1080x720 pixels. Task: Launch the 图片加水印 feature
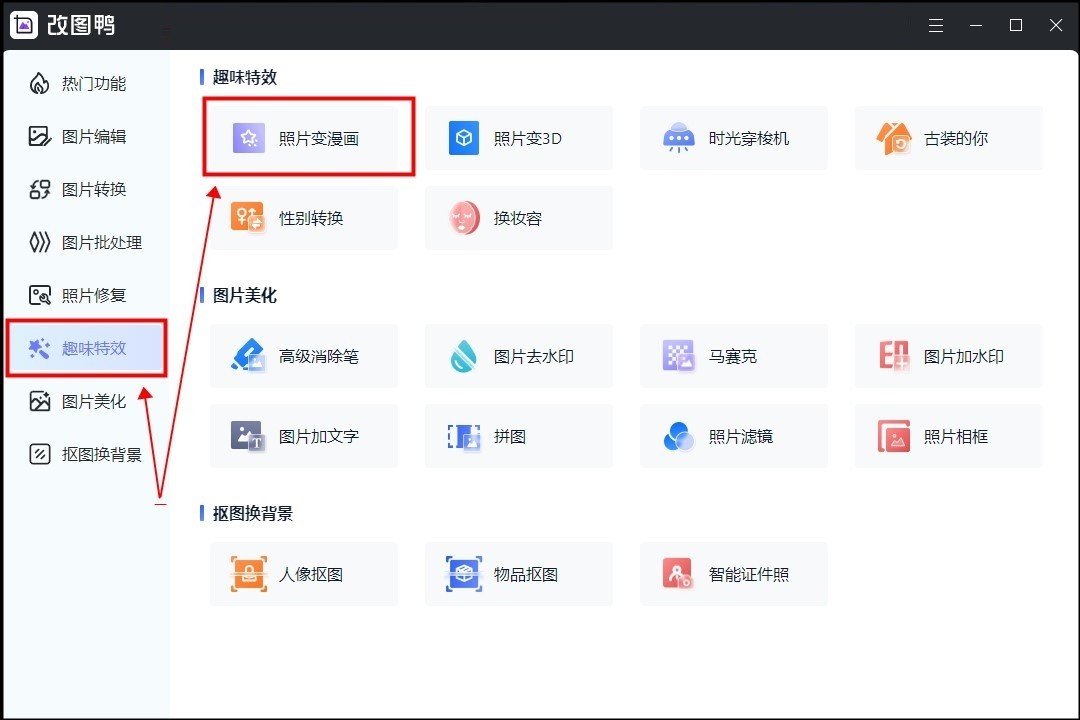(948, 356)
